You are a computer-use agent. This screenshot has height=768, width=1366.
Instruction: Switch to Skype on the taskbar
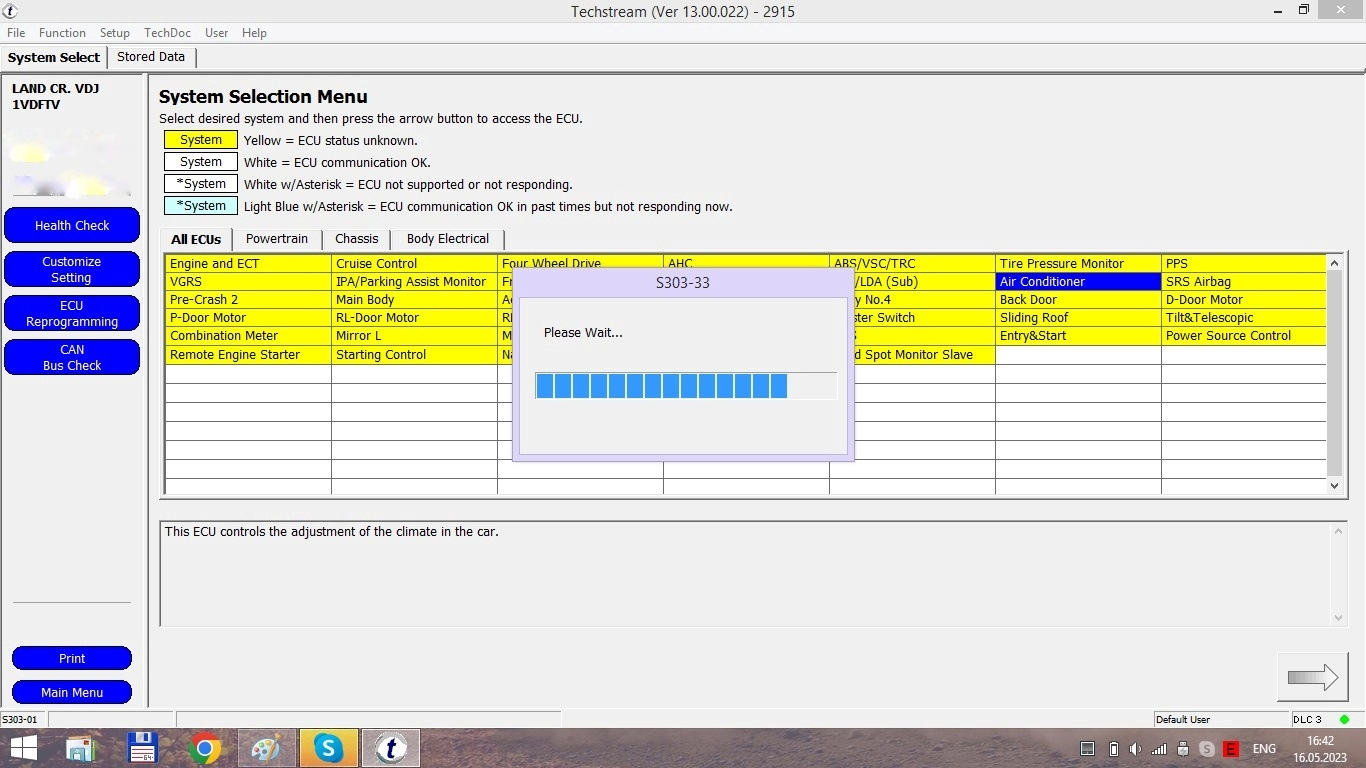[x=328, y=748]
